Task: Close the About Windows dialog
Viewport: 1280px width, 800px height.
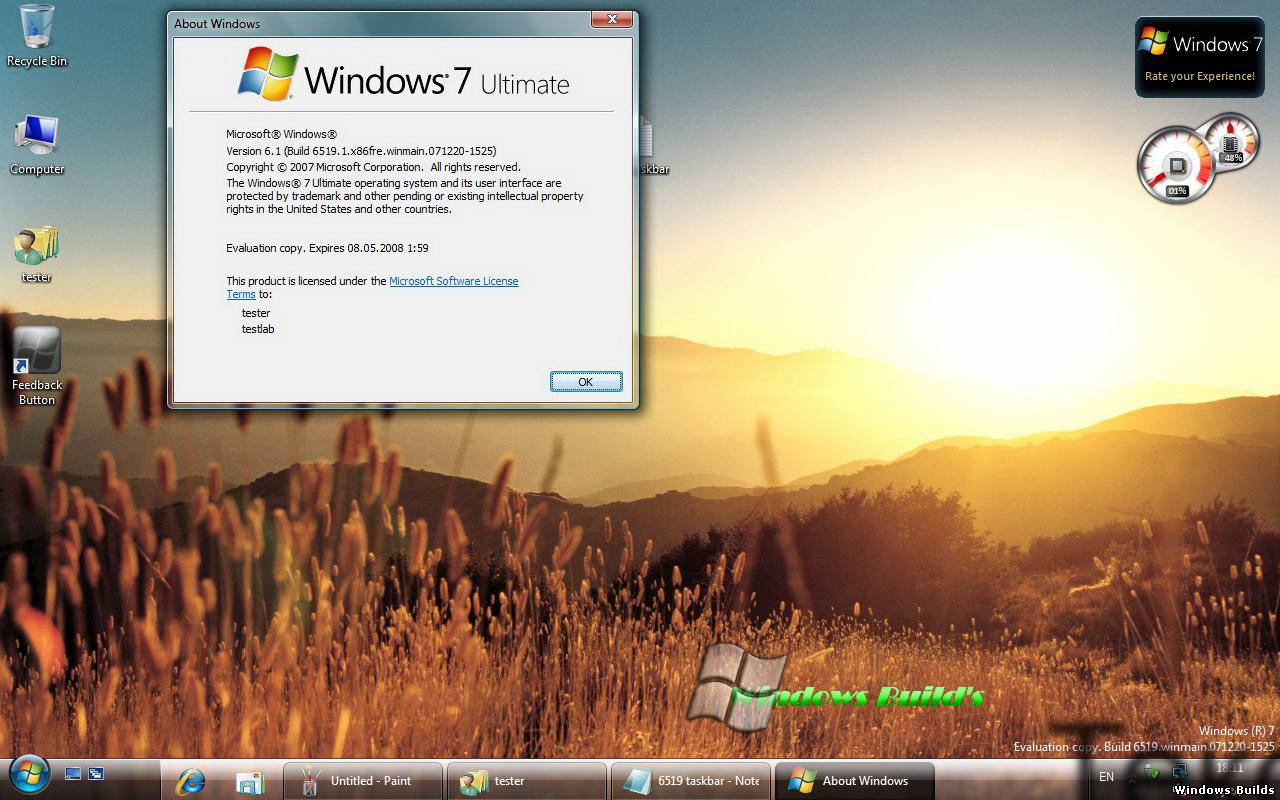Action: [611, 19]
